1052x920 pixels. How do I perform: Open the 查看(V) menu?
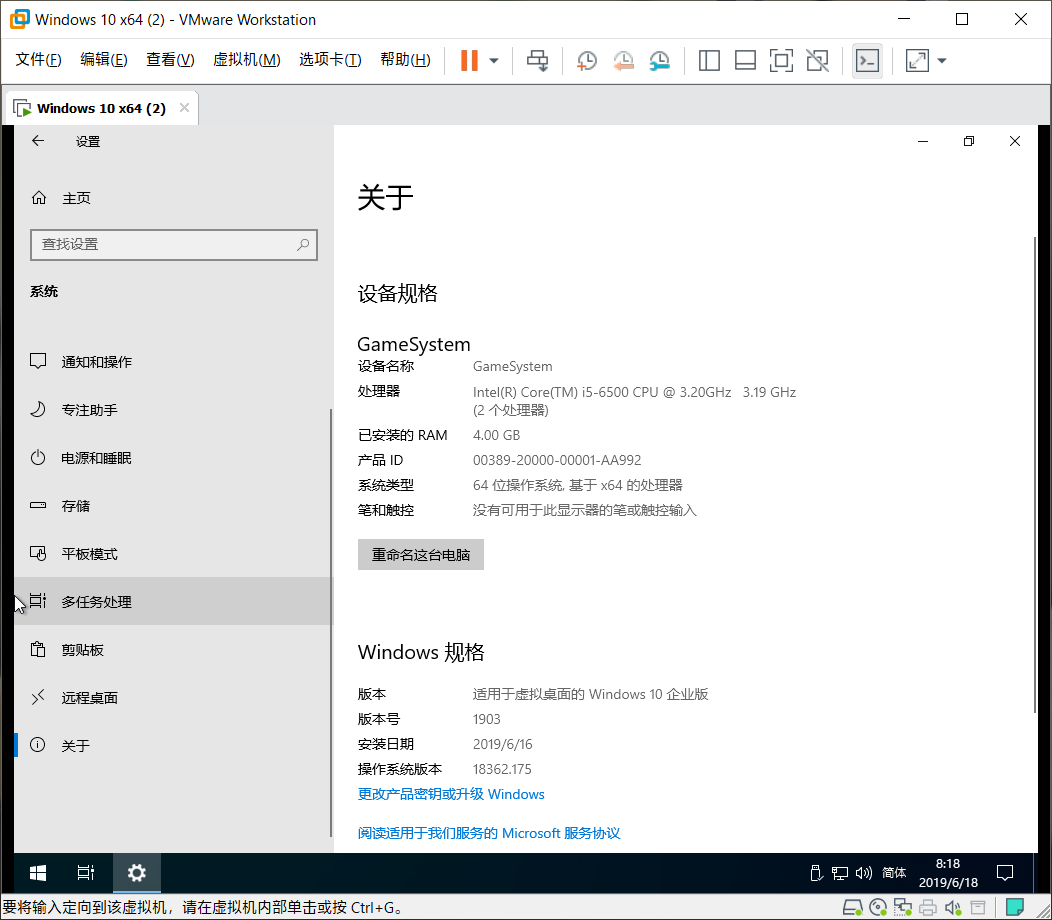(170, 60)
